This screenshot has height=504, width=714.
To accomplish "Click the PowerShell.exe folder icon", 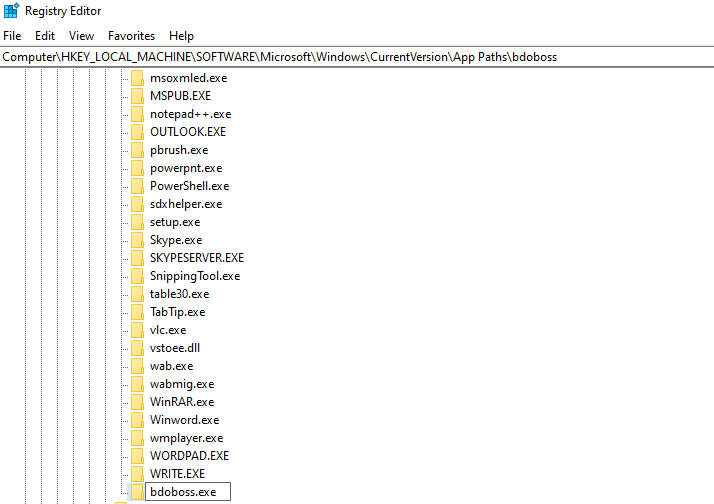I will (137, 186).
